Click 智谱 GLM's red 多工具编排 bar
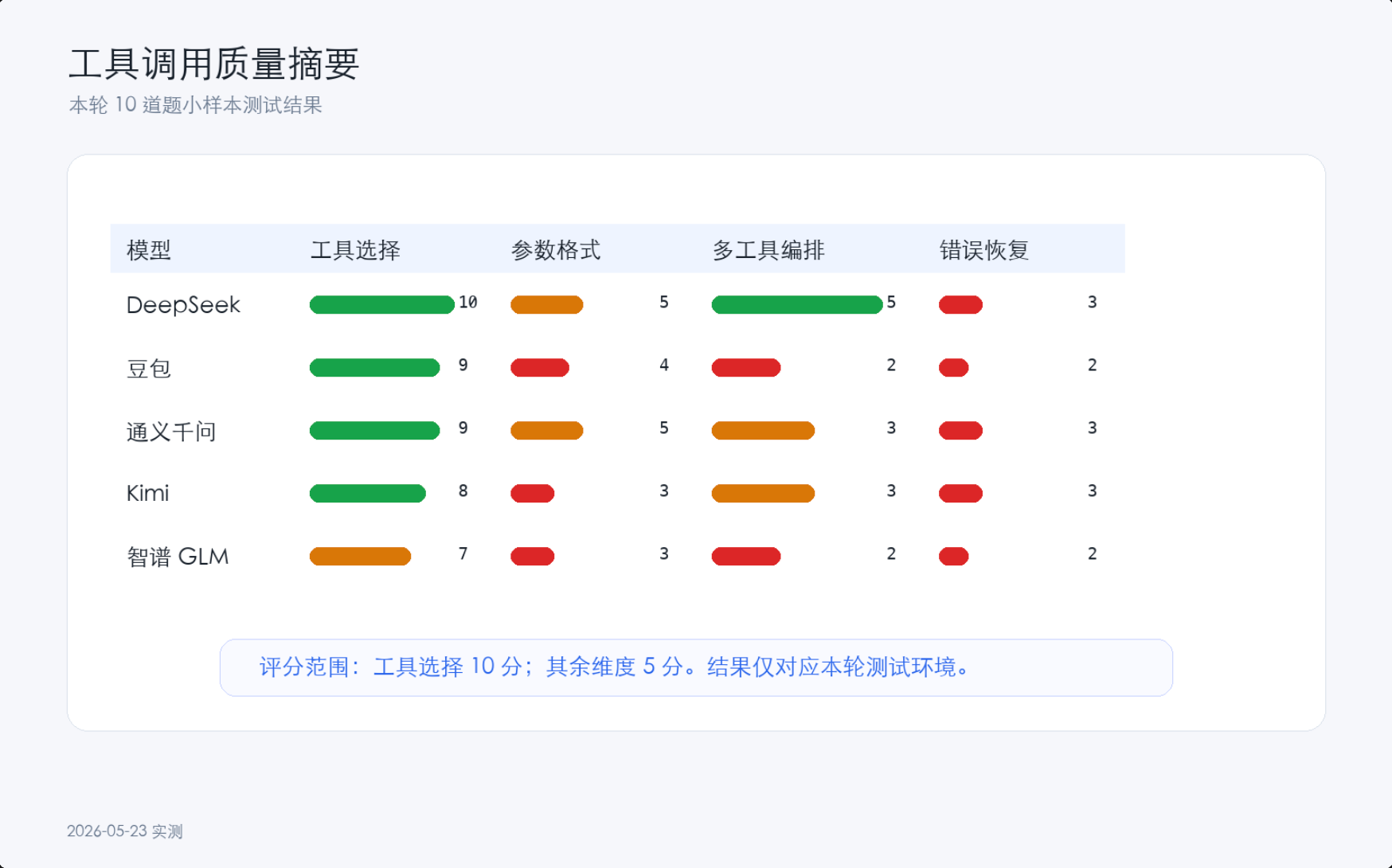Viewport: 1392px width, 868px height. point(746,557)
